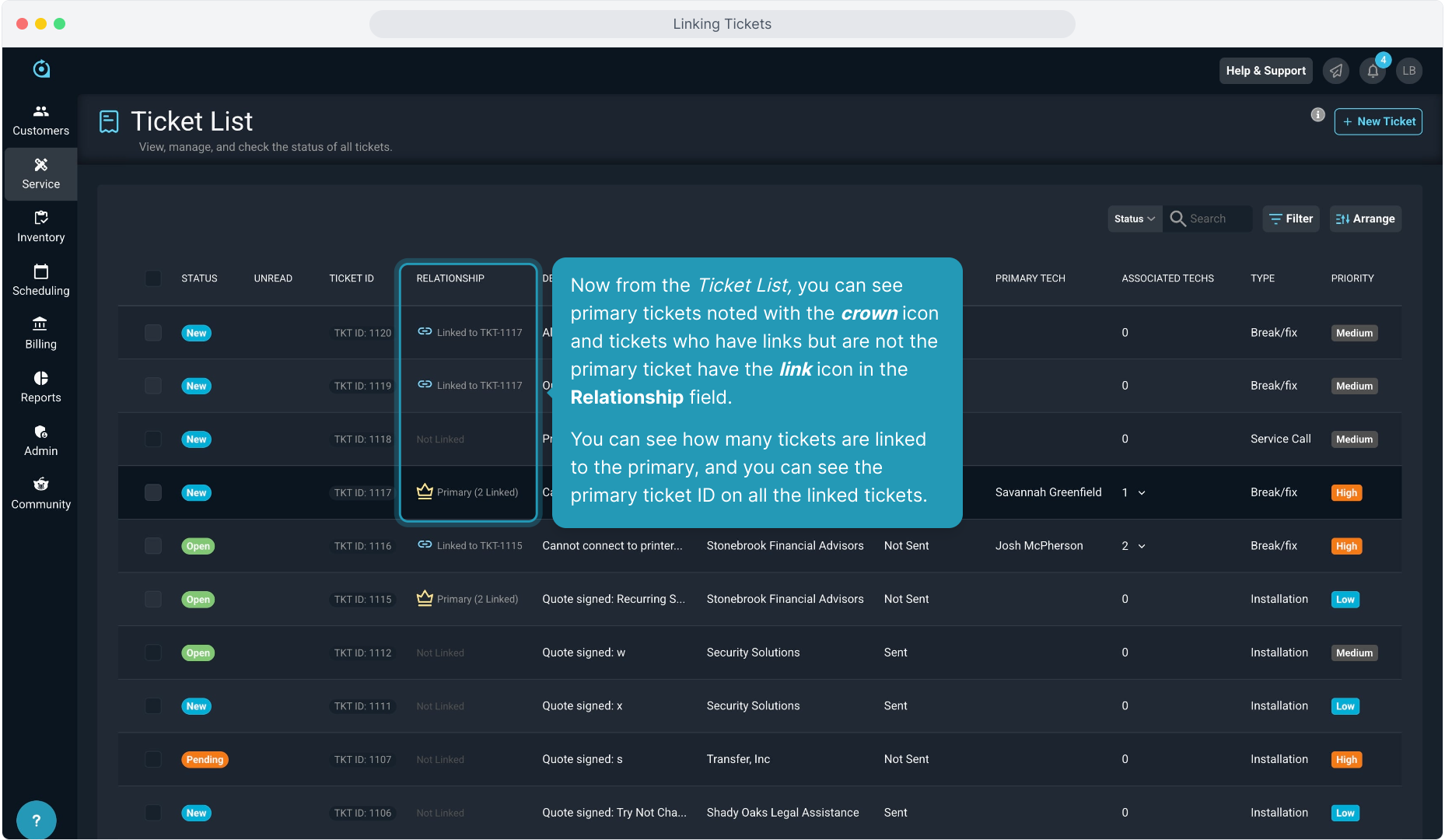Viewport: 1445px width, 840px height.
Task: Open the Status dropdown
Action: click(1134, 219)
